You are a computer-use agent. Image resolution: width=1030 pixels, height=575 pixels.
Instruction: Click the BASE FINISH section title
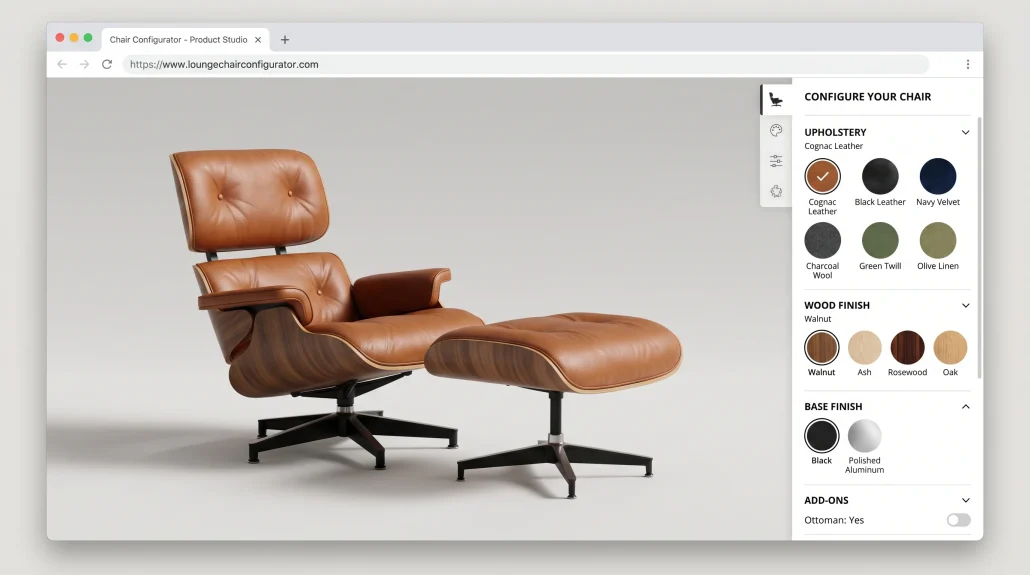(833, 406)
